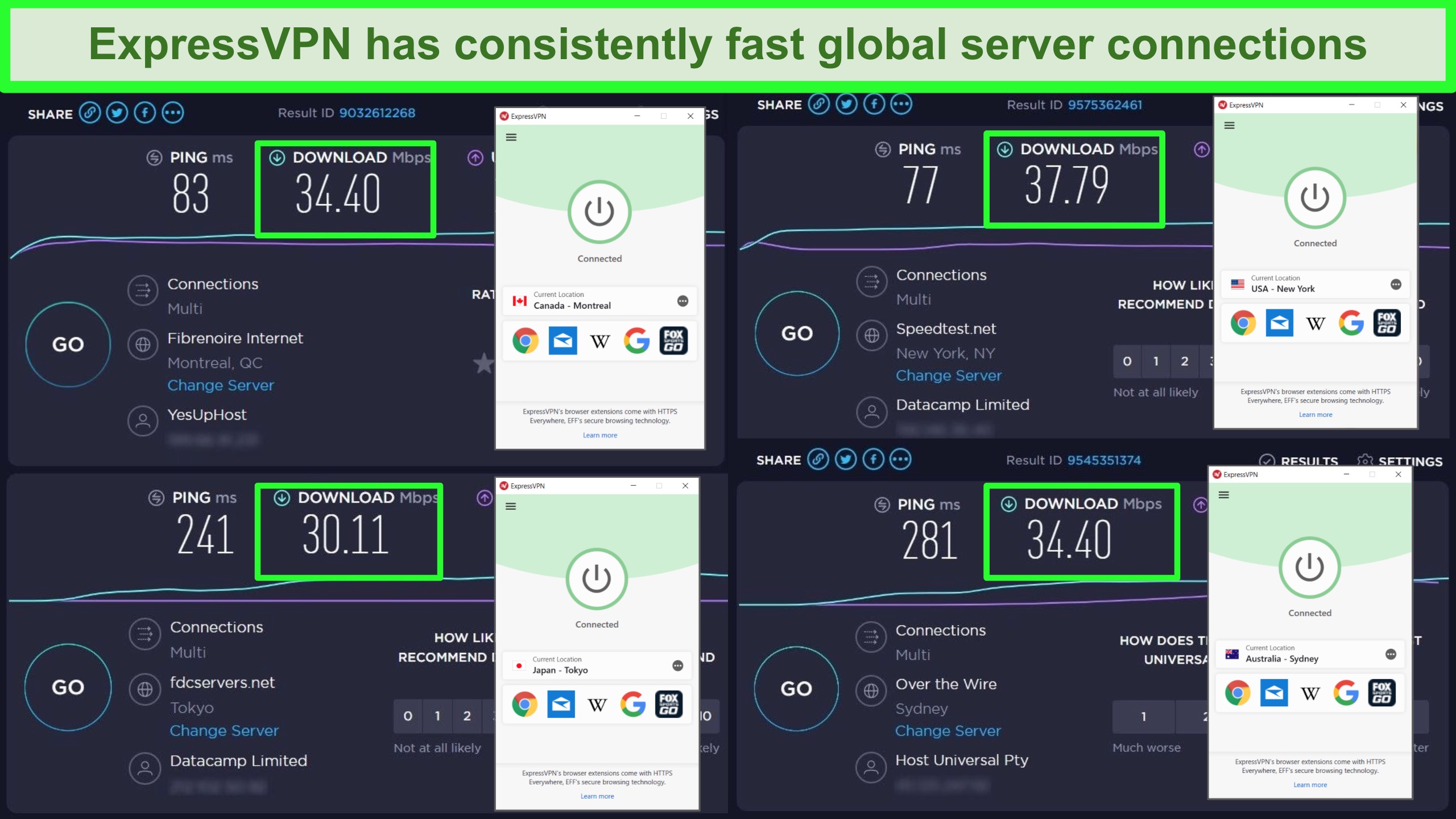This screenshot has height=819, width=1456.
Task: Rate 0 on New York recommend scale
Action: click(1127, 361)
